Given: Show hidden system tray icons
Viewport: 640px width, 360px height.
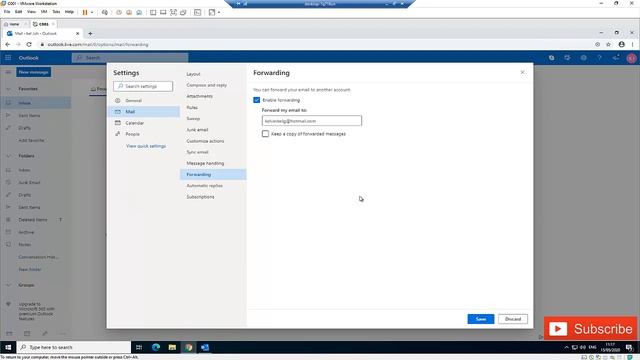Looking at the screenshot, I should pos(567,347).
